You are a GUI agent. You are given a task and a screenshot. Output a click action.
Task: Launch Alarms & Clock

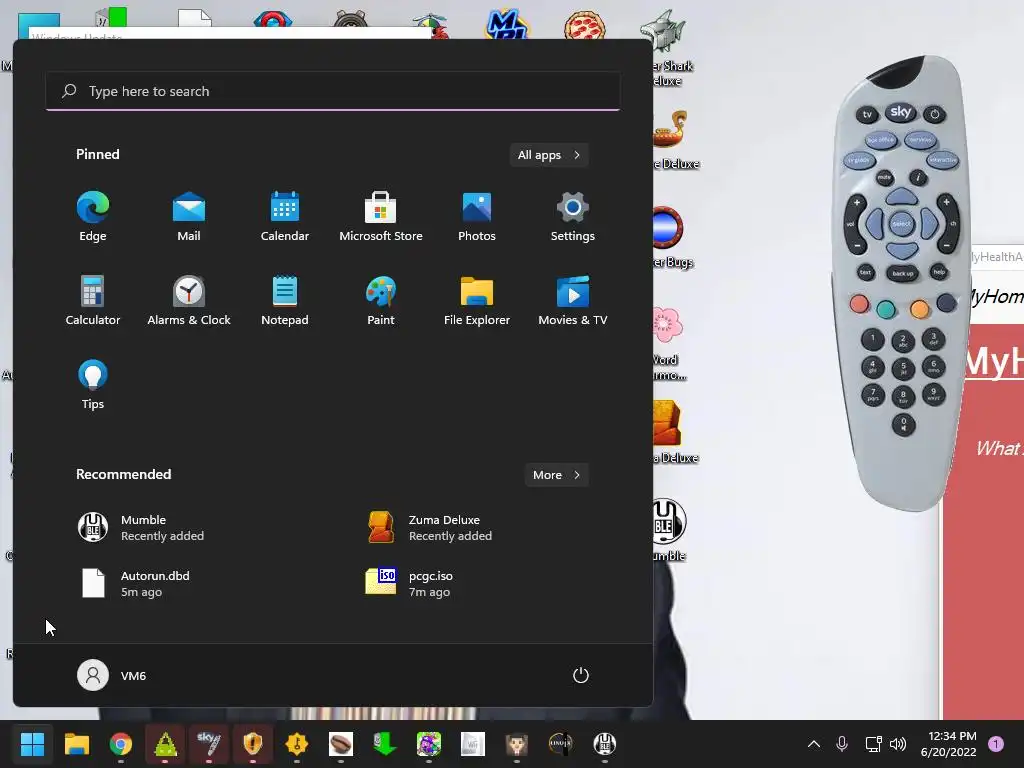[x=189, y=300]
